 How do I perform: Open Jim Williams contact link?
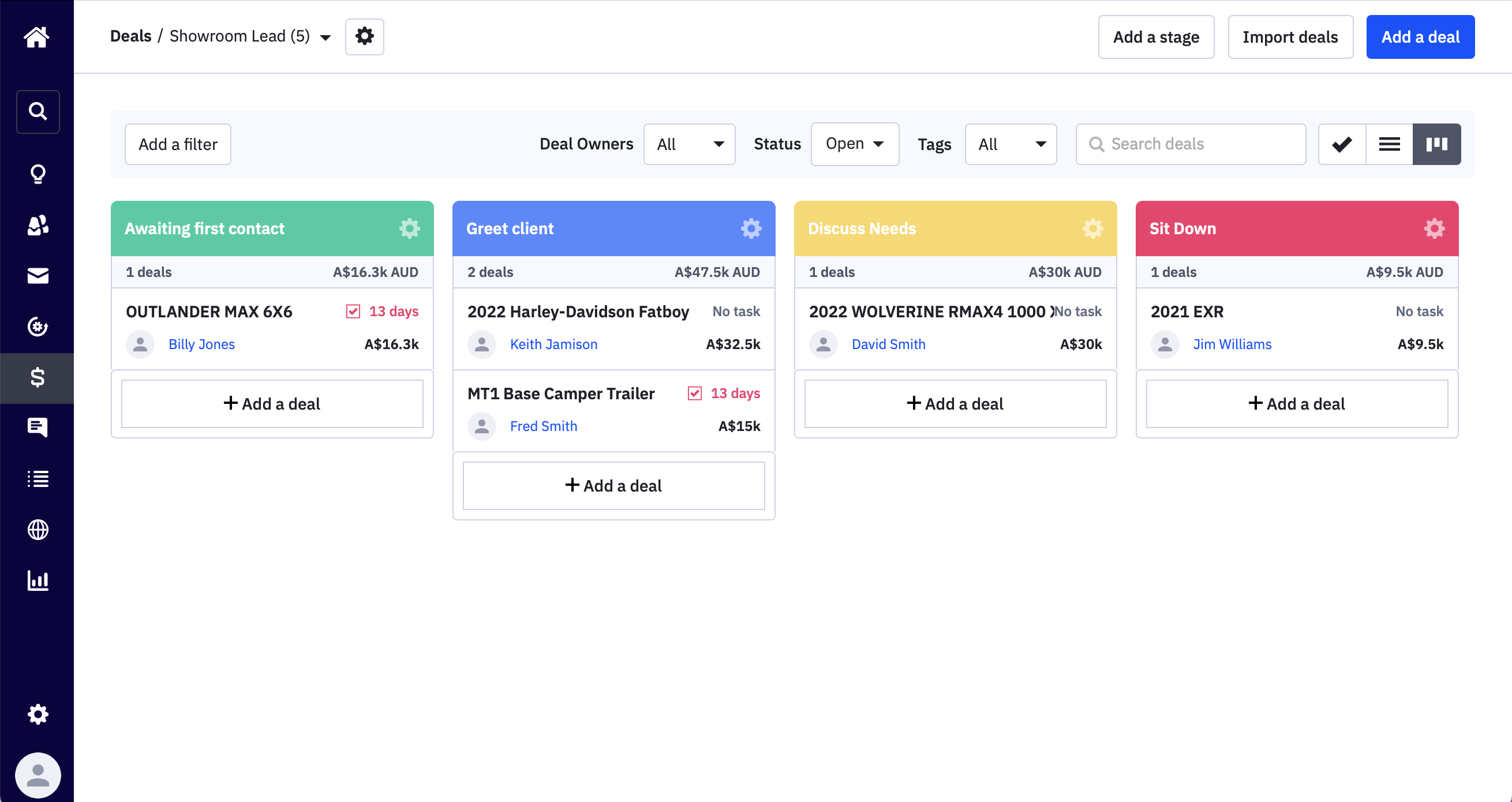(1232, 344)
